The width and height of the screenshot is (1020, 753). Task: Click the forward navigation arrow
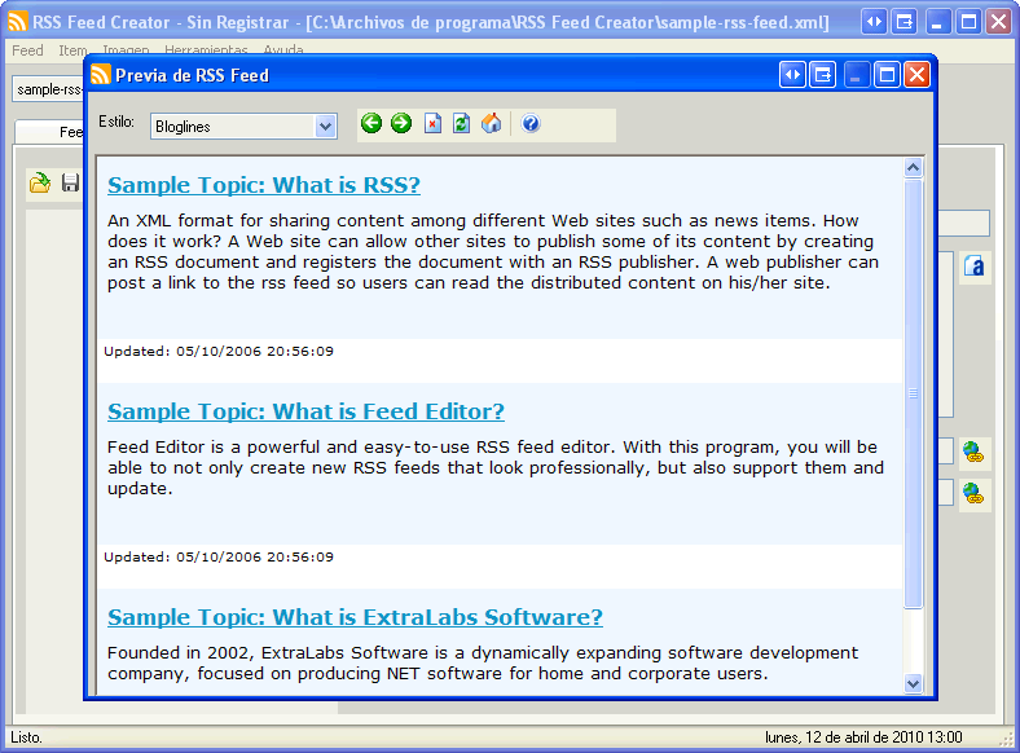[x=400, y=123]
